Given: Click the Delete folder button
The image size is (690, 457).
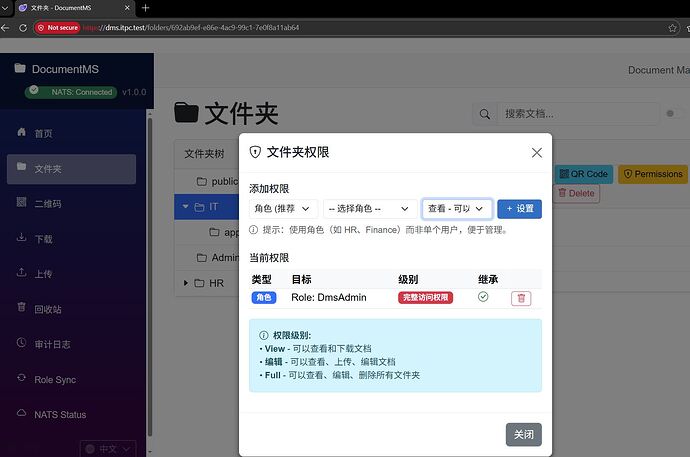Looking at the screenshot, I should pyautogui.click(x=576, y=193).
